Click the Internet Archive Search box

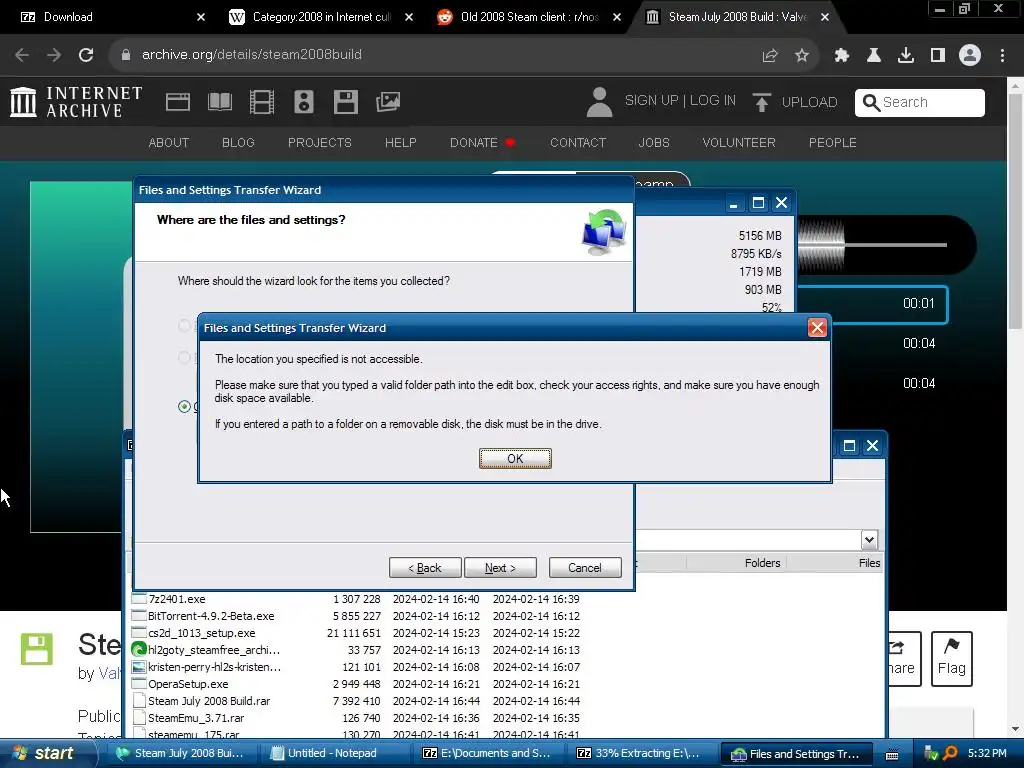920,103
